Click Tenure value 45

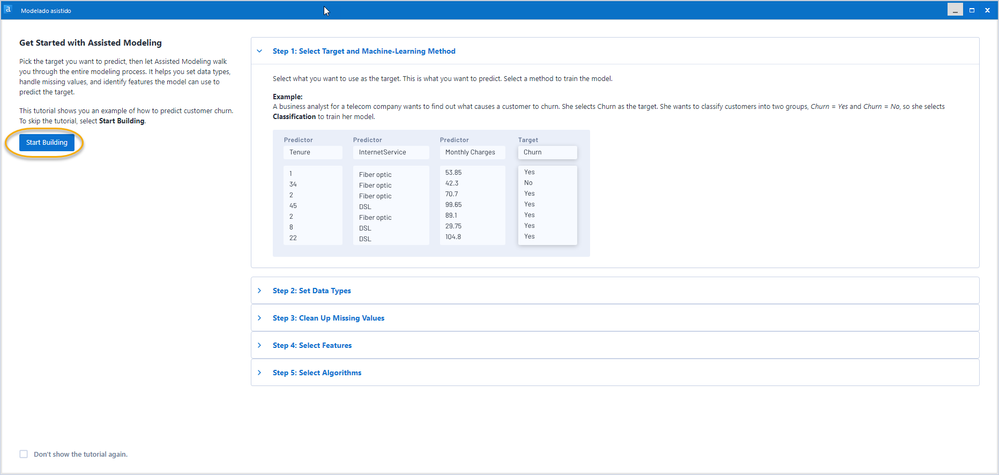(x=293, y=206)
